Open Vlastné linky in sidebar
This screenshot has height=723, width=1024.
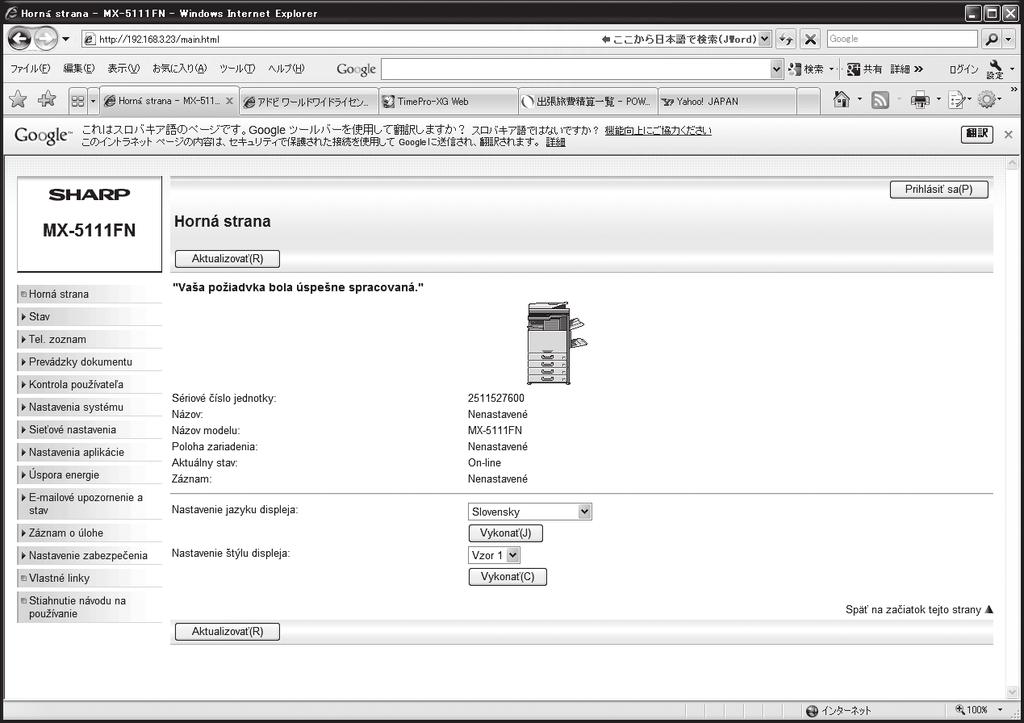pyautogui.click(x=89, y=578)
